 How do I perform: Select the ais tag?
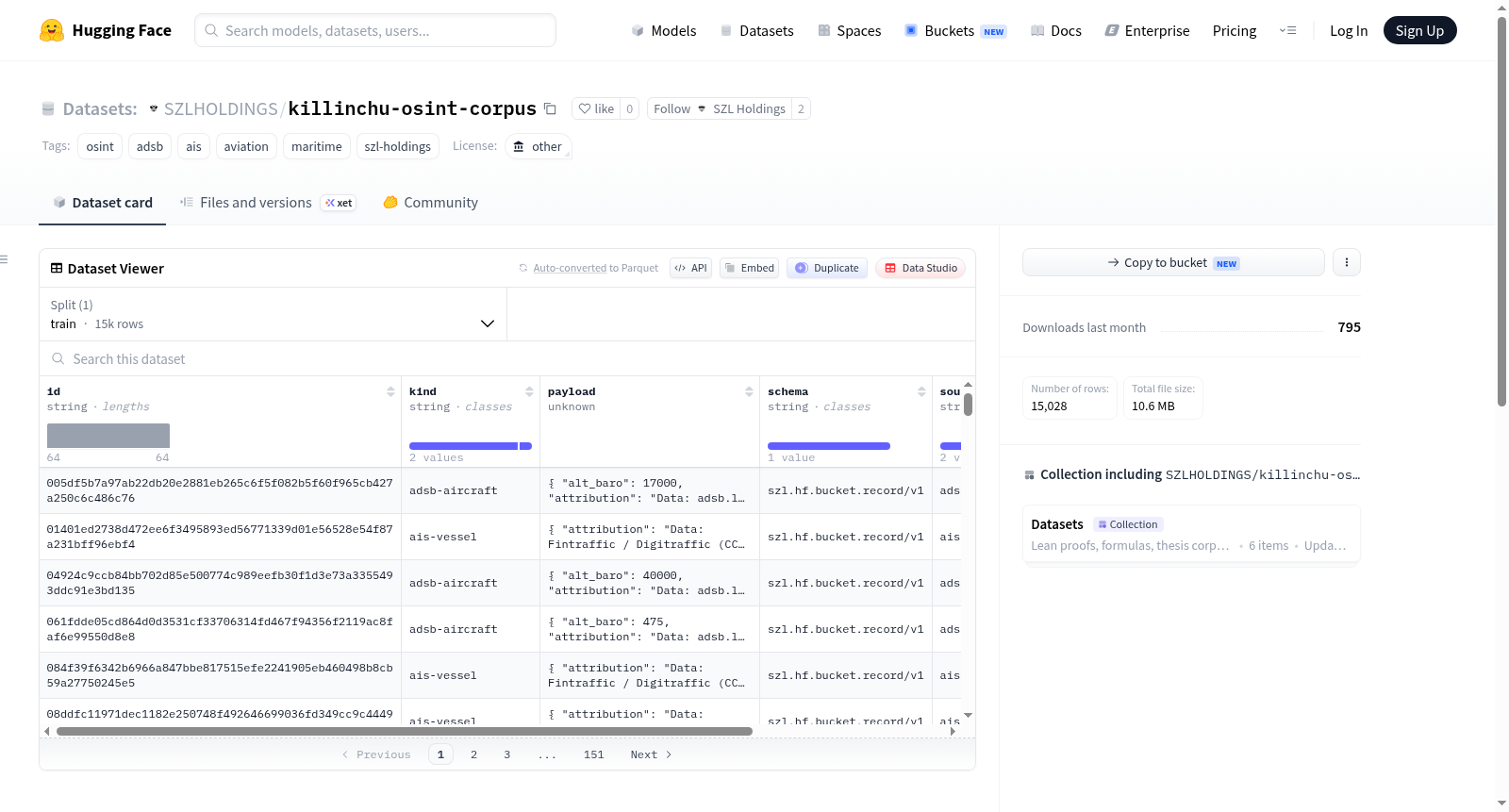193,146
